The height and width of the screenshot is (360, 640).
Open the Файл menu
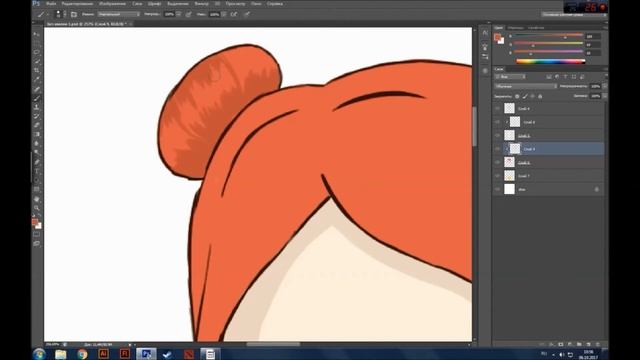click(x=51, y=4)
